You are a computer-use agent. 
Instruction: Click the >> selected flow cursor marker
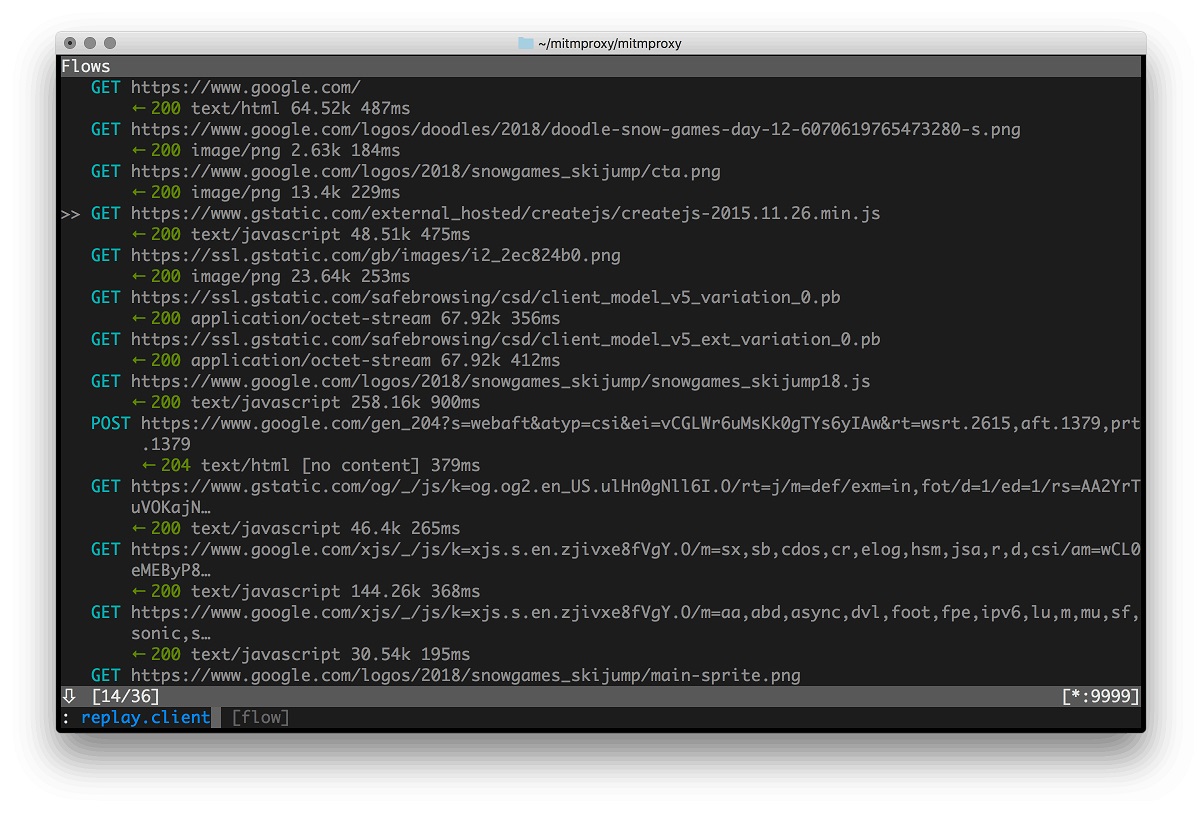point(71,214)
